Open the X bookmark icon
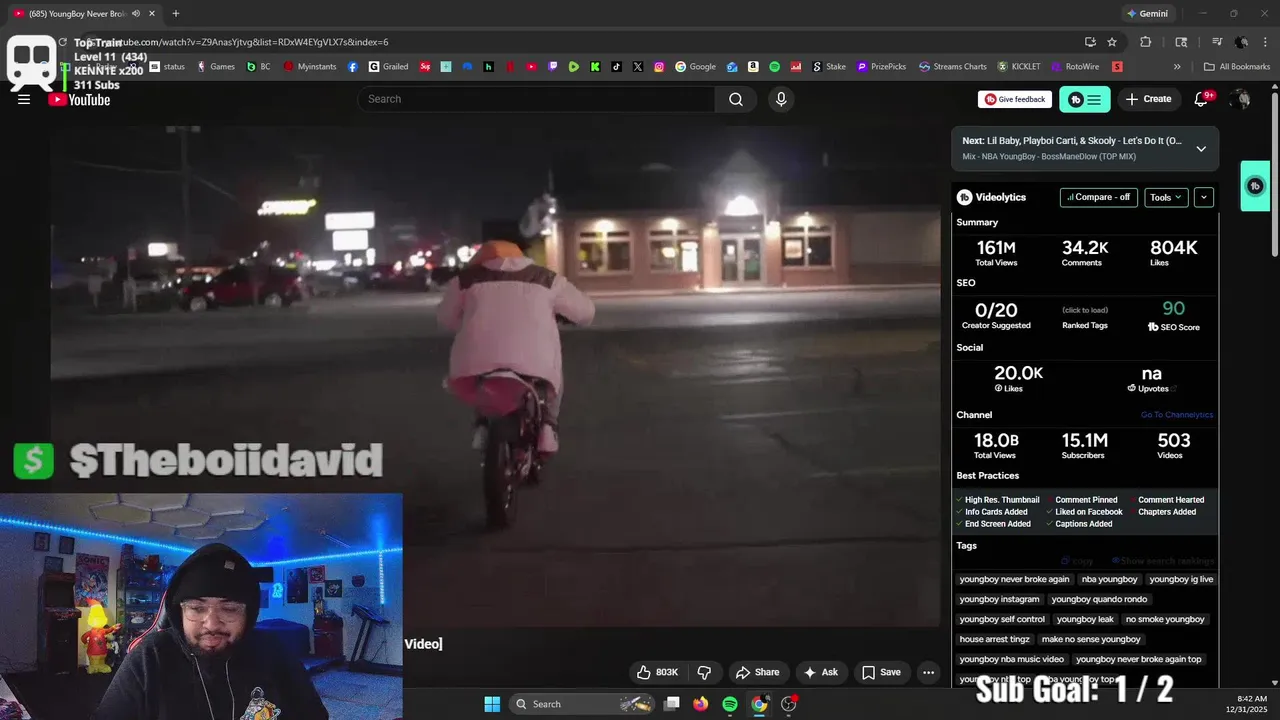 [638, 67]
